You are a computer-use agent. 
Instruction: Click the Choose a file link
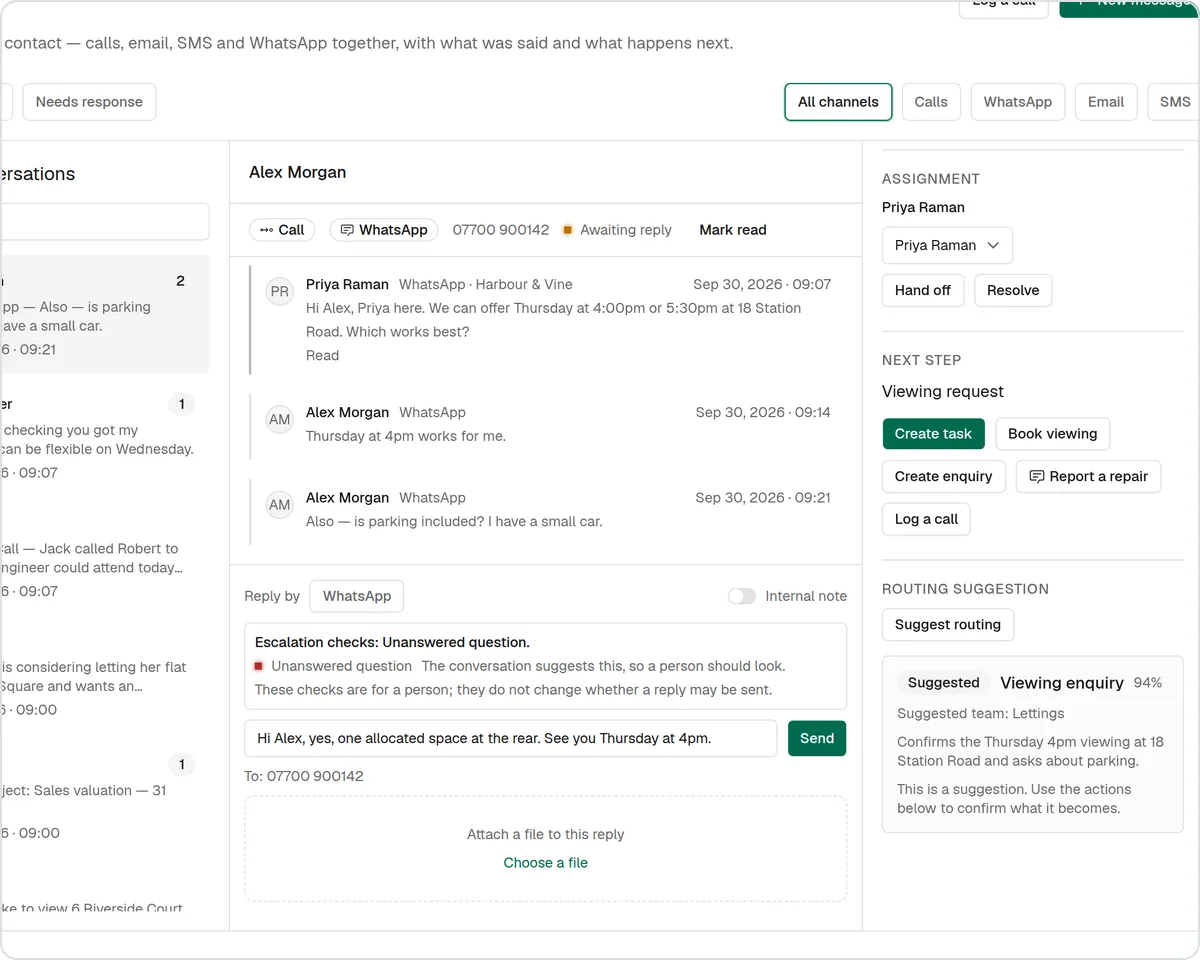[546, 863]
